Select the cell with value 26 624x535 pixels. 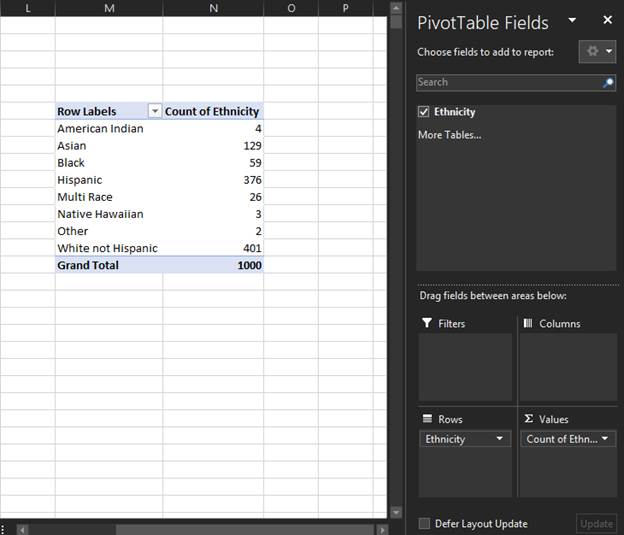[213, 197]
